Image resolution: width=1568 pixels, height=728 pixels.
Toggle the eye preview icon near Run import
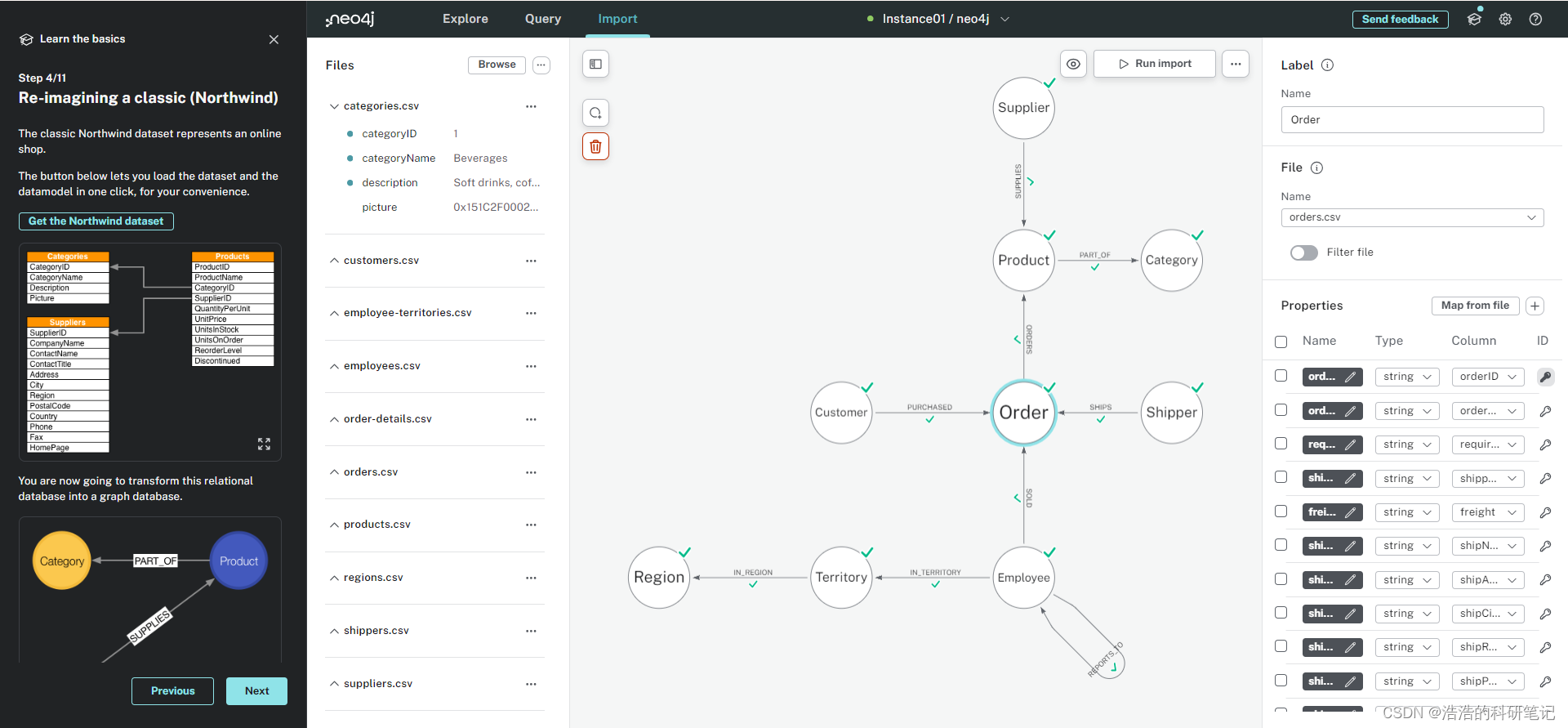pos(1073,64)
